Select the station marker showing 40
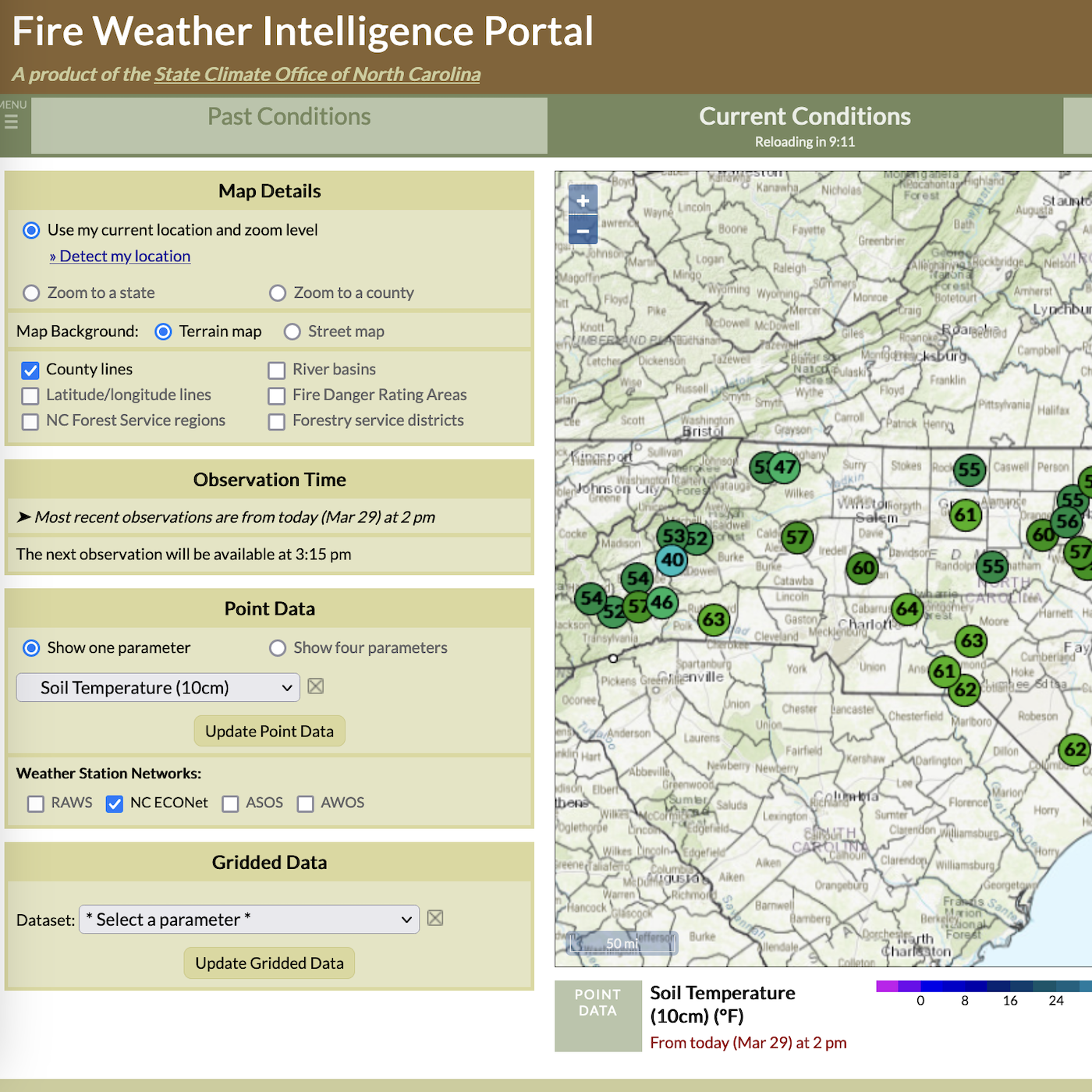1092x1092 pixels. tap(670, 560)
